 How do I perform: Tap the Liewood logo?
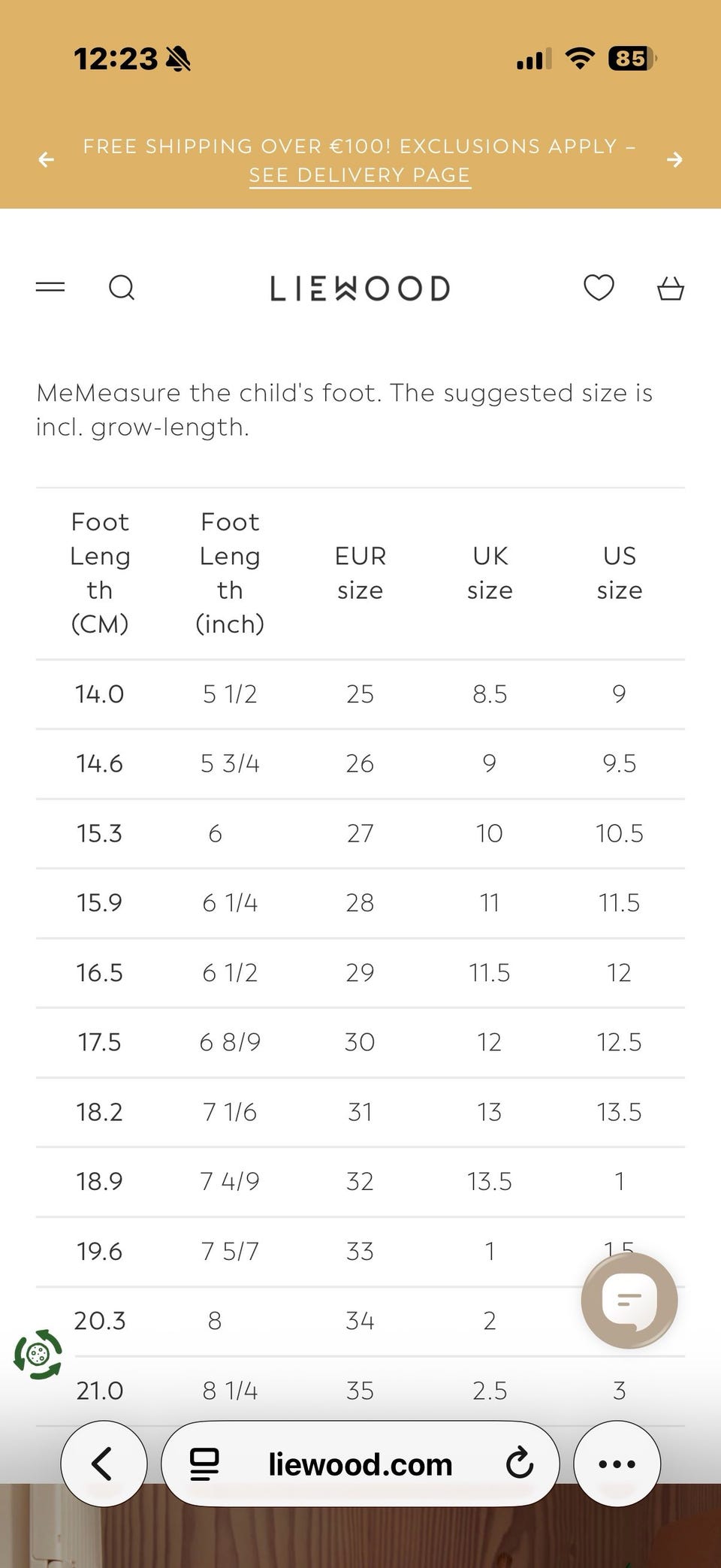coord(360,288)
